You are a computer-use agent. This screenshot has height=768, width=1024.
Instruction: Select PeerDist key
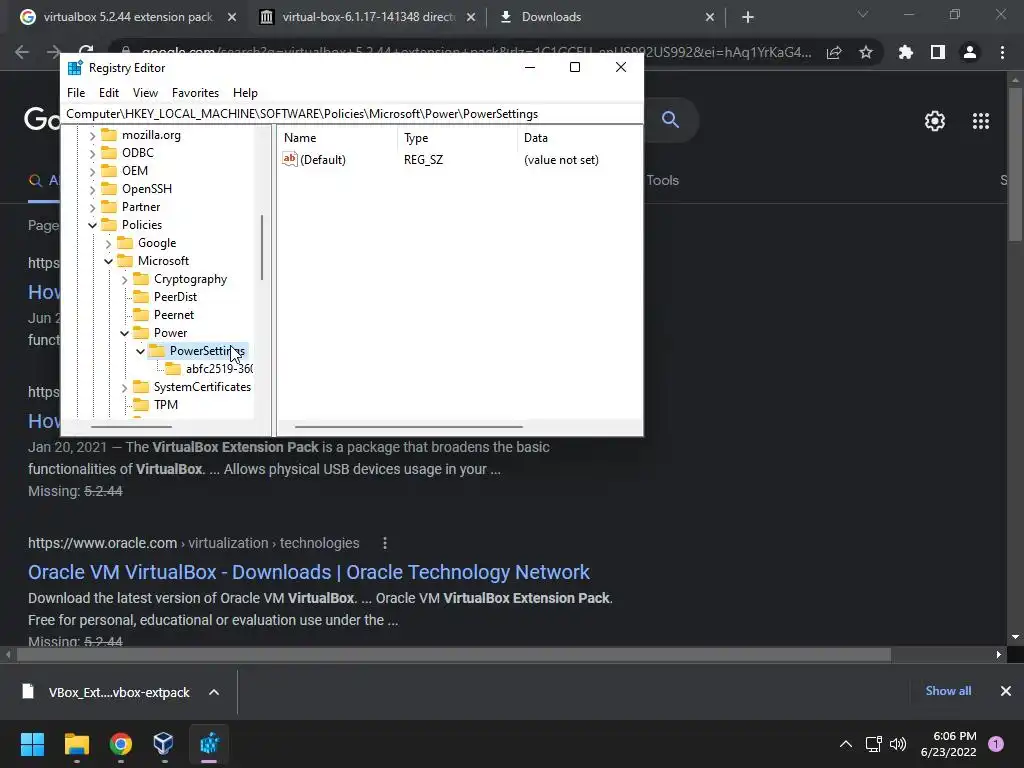(x=175, y=296)
